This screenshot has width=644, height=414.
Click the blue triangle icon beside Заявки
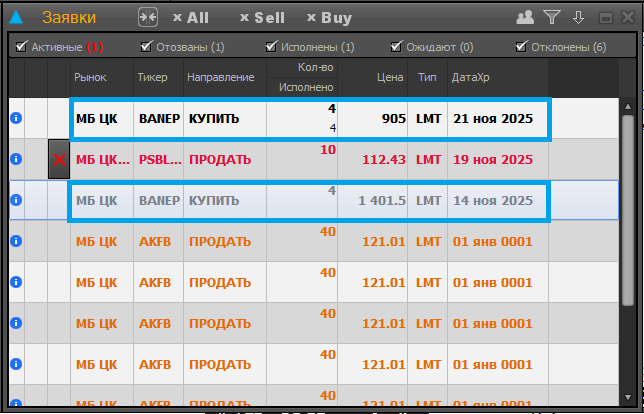click(16, 18)
